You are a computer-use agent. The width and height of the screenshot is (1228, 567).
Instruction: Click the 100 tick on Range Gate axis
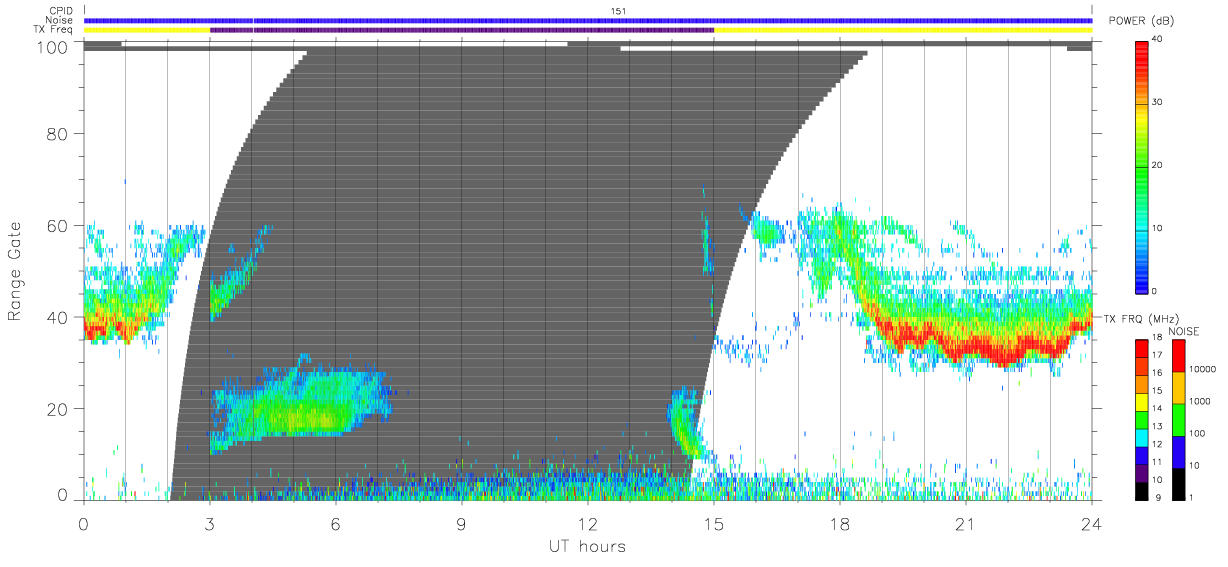(x=53, y=48)
